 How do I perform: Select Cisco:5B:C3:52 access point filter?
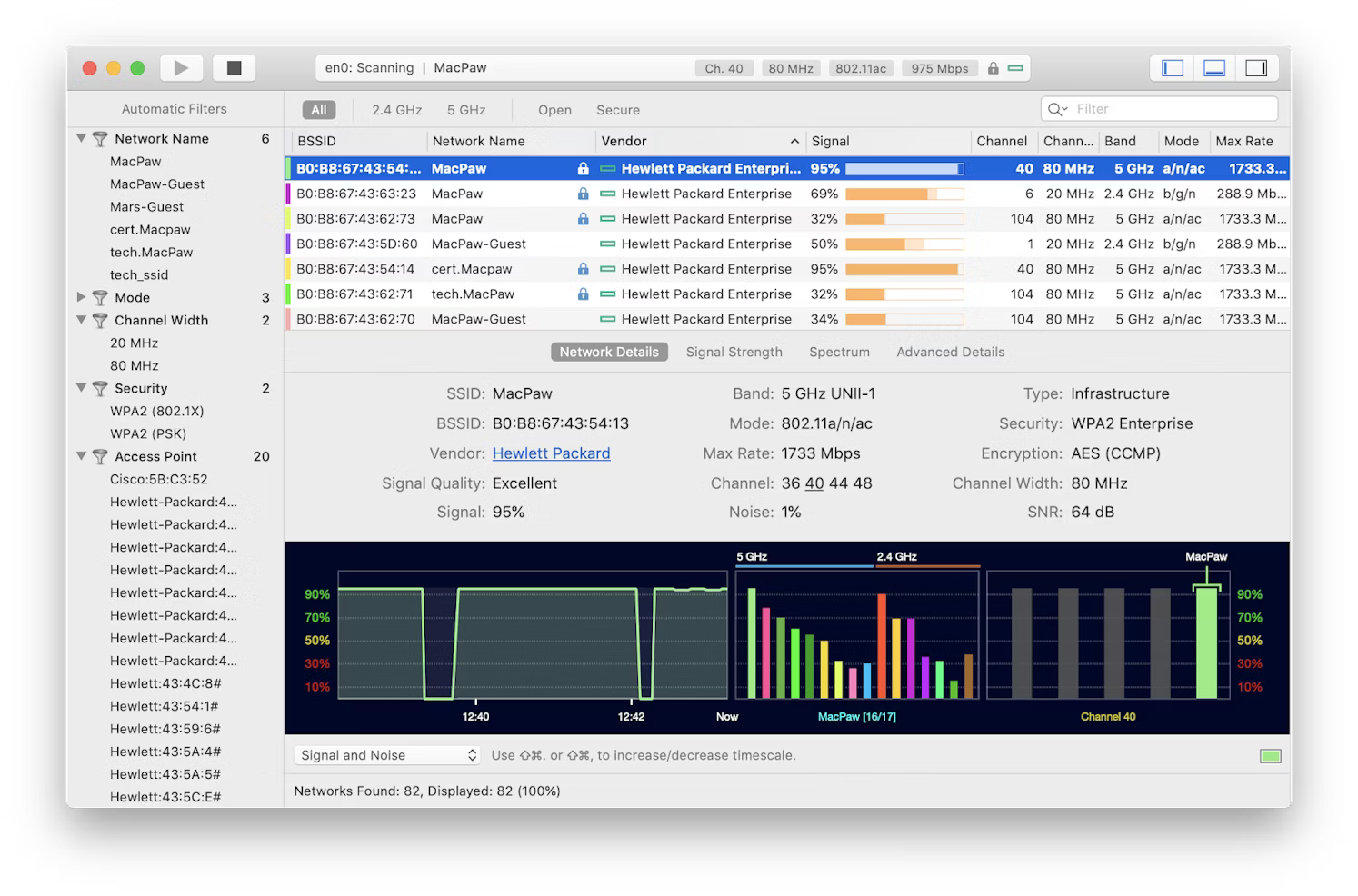(x=158, y=480)
